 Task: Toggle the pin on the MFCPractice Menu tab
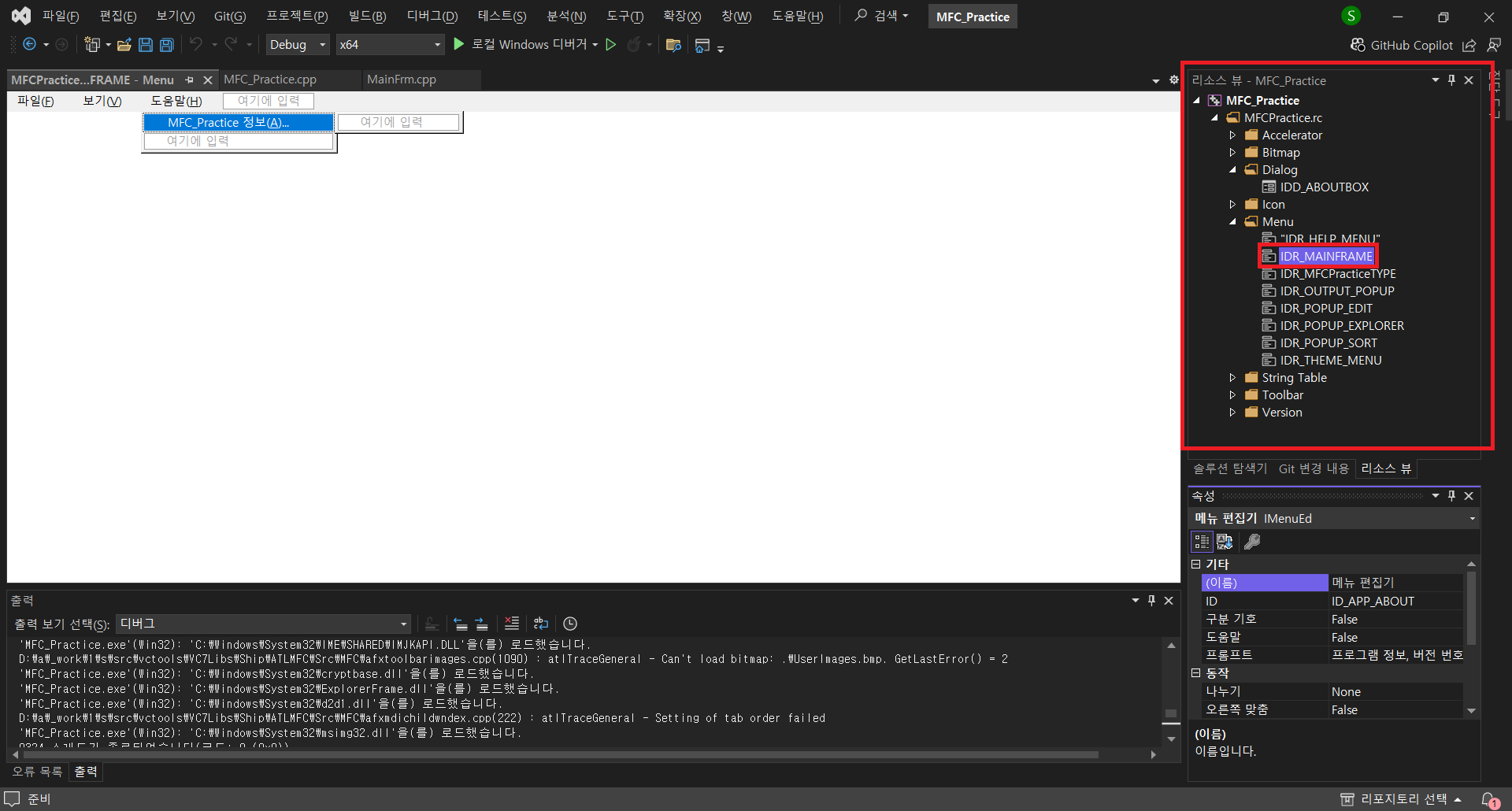click(x=189, y=80)
